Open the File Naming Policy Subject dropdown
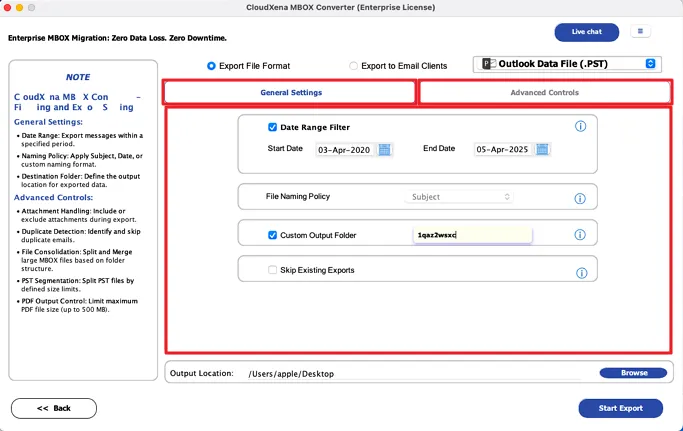 pos(459,197)
